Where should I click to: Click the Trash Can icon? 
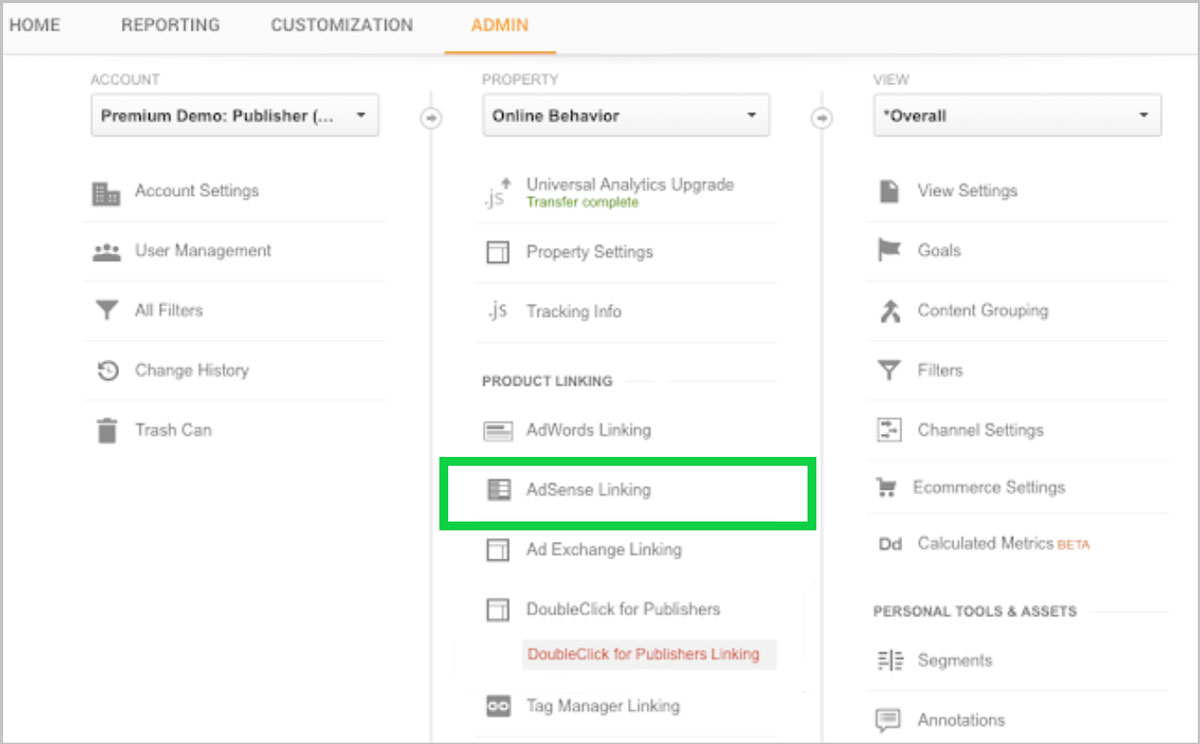point(106,431)
